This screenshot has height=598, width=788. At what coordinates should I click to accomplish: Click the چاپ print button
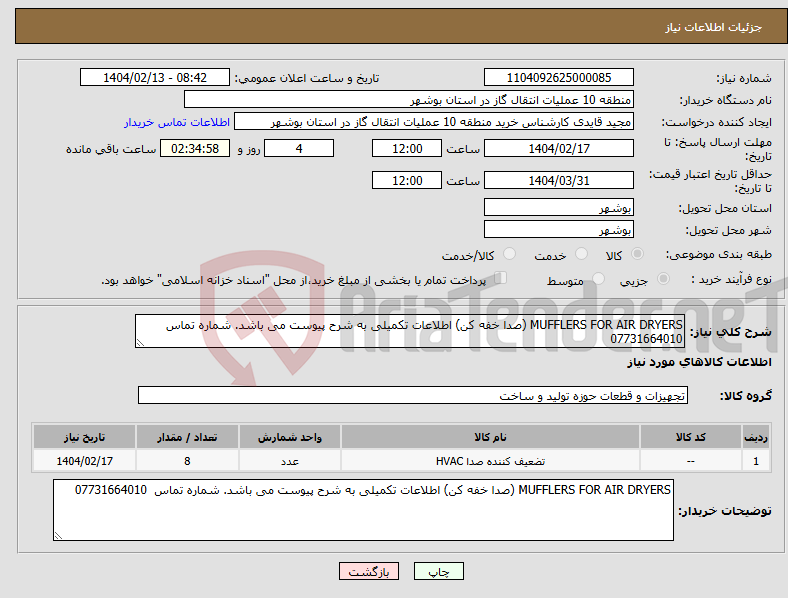439,571
